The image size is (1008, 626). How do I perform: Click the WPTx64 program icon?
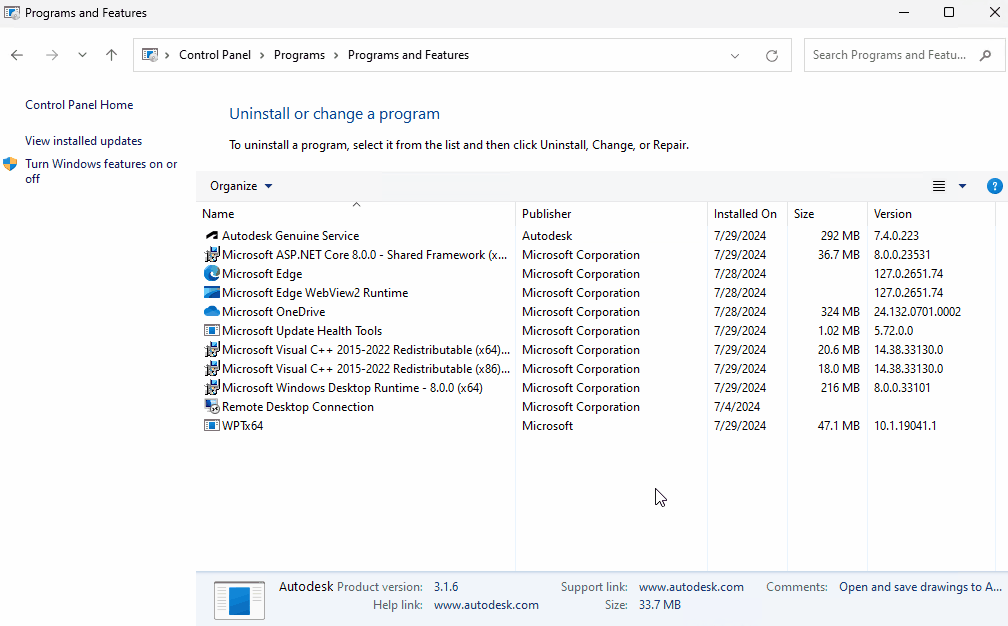[211, 425]
